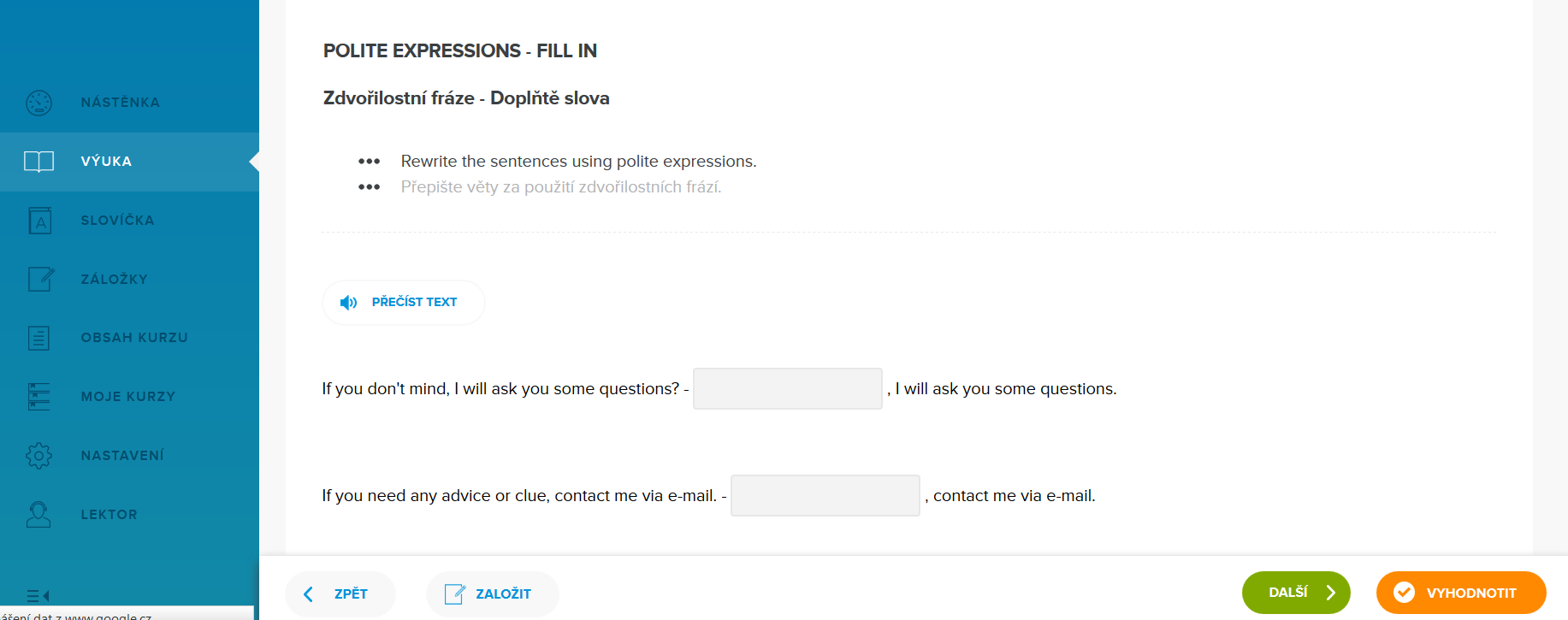
Task: Click the Lektor person icon
Action: (x=39, y=515)
